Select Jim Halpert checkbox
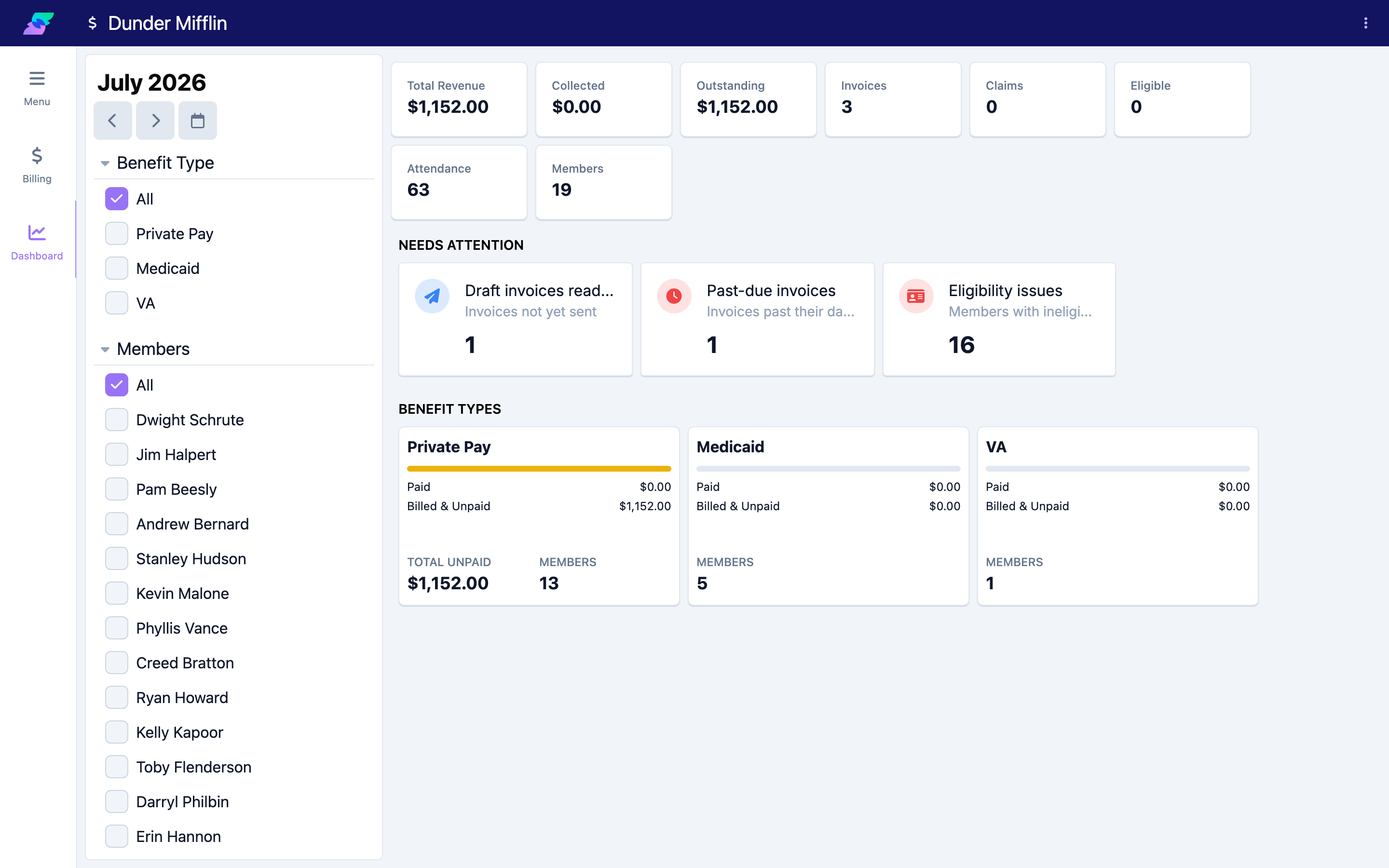 [117, 455]
